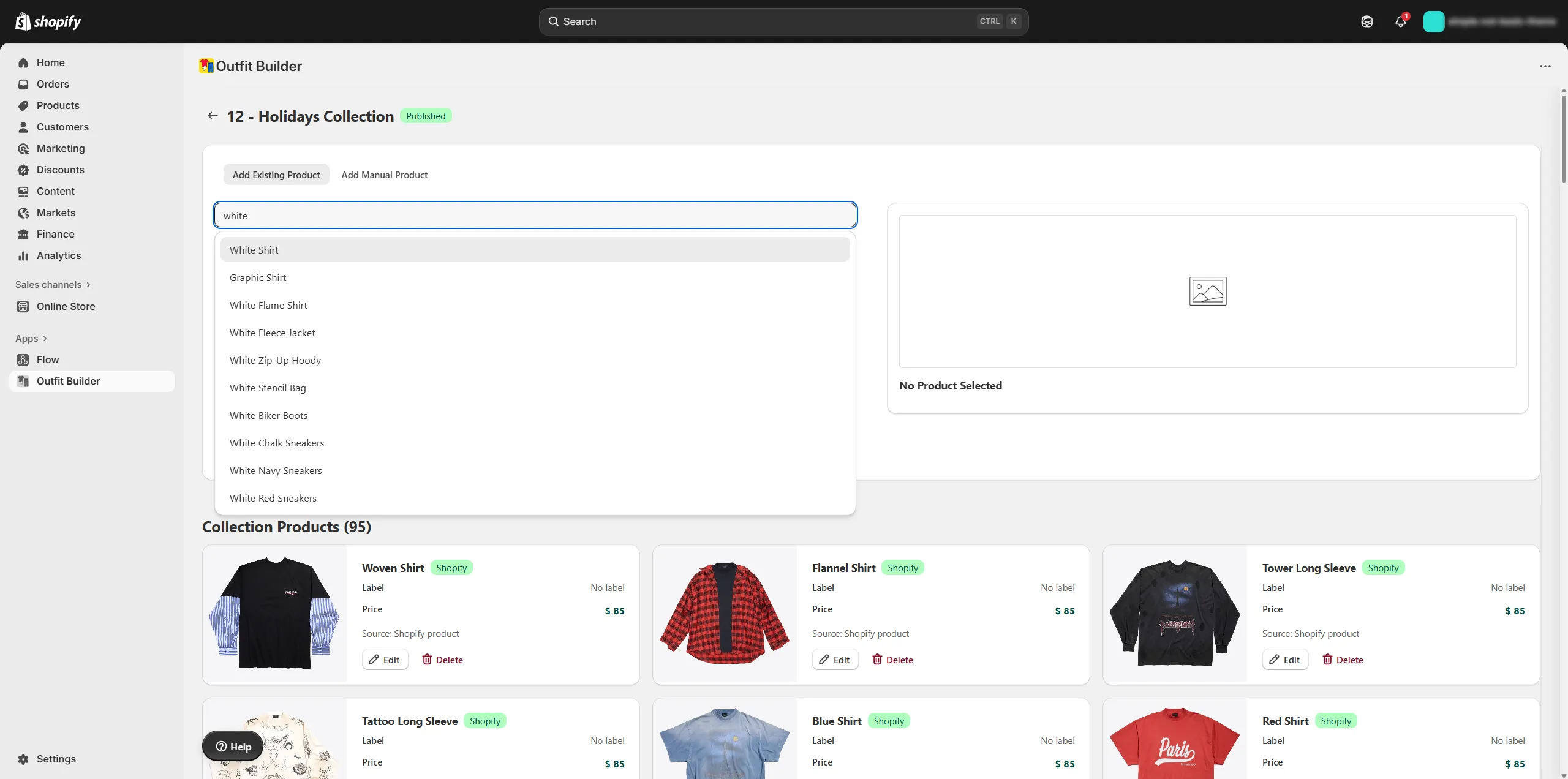Open the notifications bell

pyautogui.click(x=1400, y=21)
